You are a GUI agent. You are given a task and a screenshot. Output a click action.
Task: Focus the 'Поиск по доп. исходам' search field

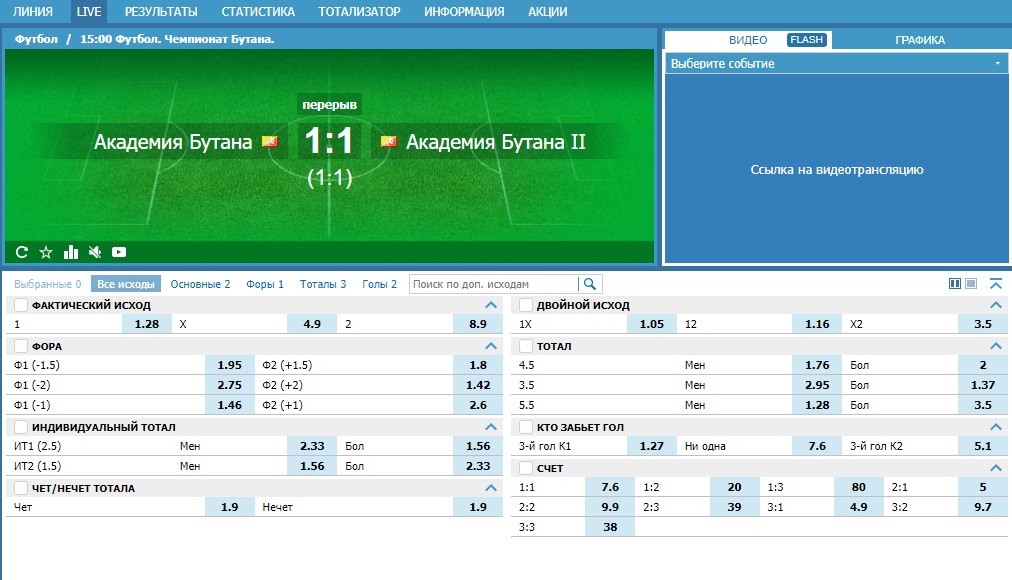pos(494,284)
